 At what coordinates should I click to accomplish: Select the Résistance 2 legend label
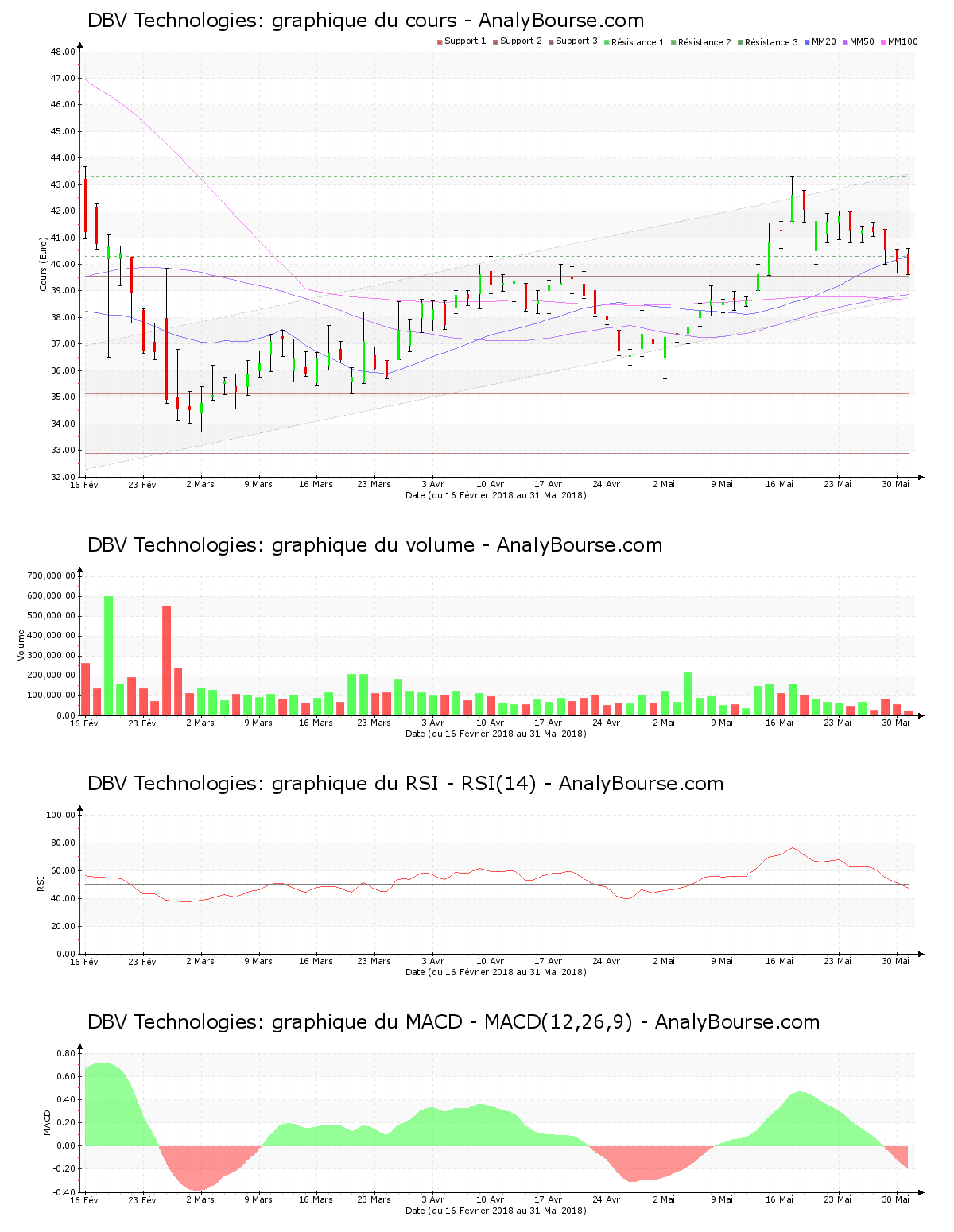click(704, 42)
